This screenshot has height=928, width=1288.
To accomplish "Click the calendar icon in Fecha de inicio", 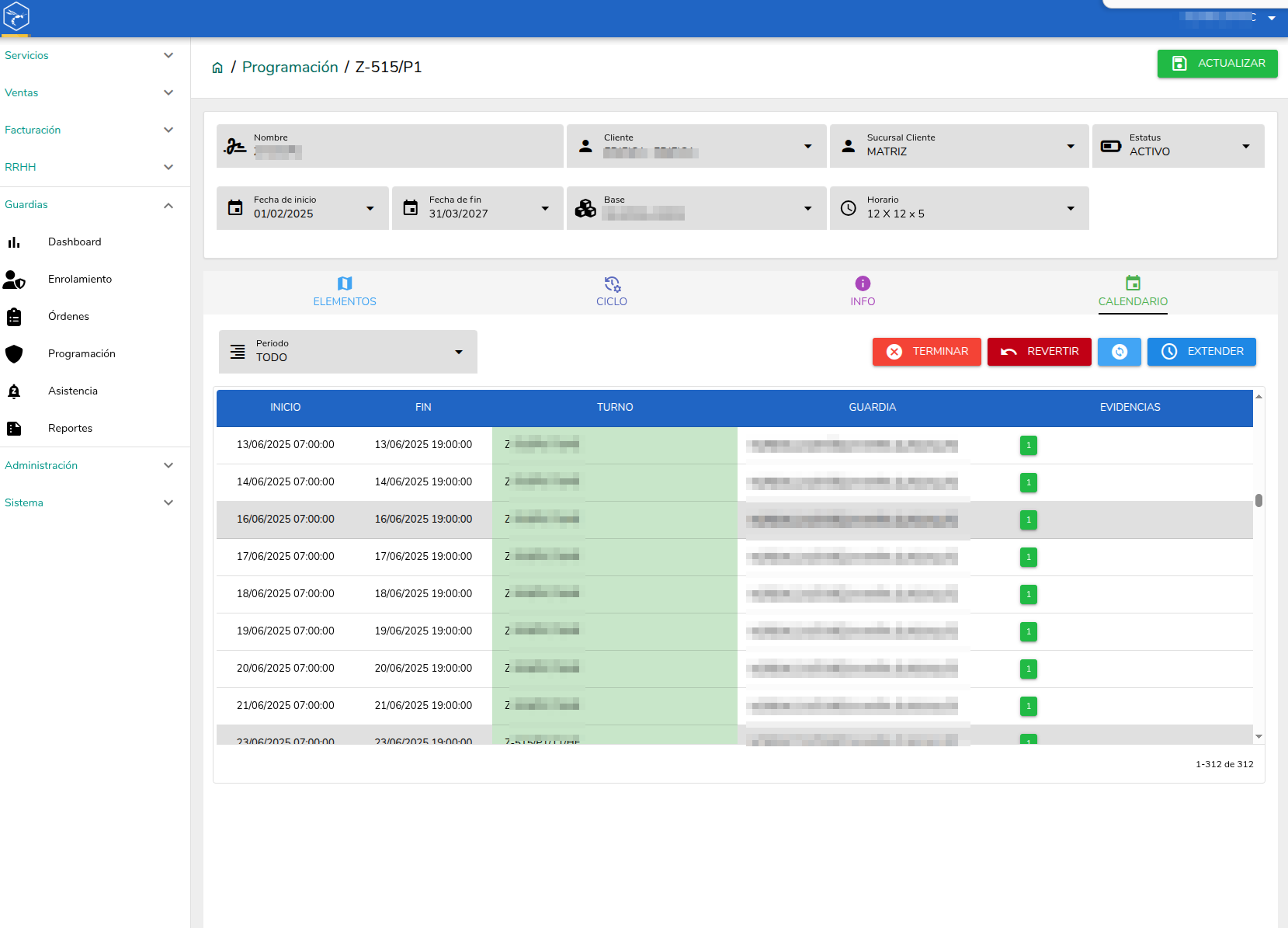I will tap(235, 208).
